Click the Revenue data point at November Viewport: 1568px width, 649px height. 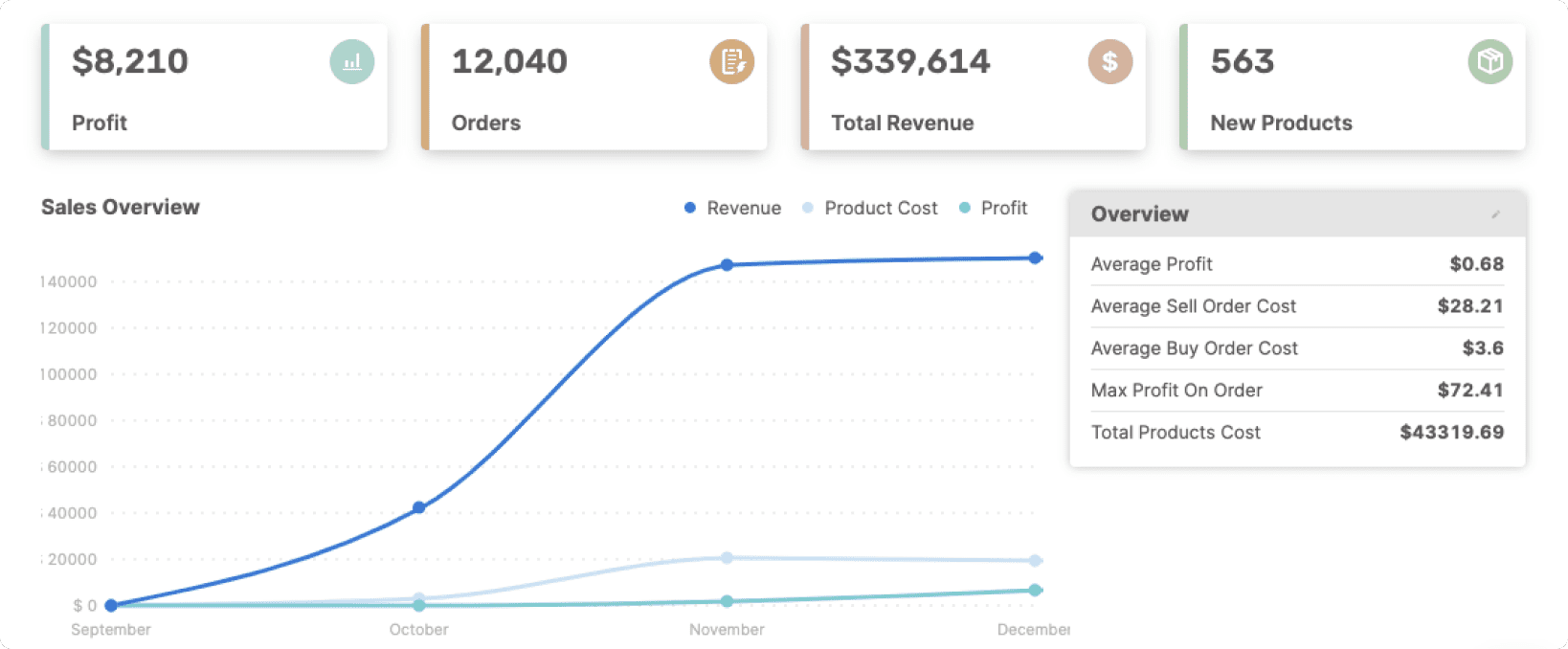[x=727, y=265]
